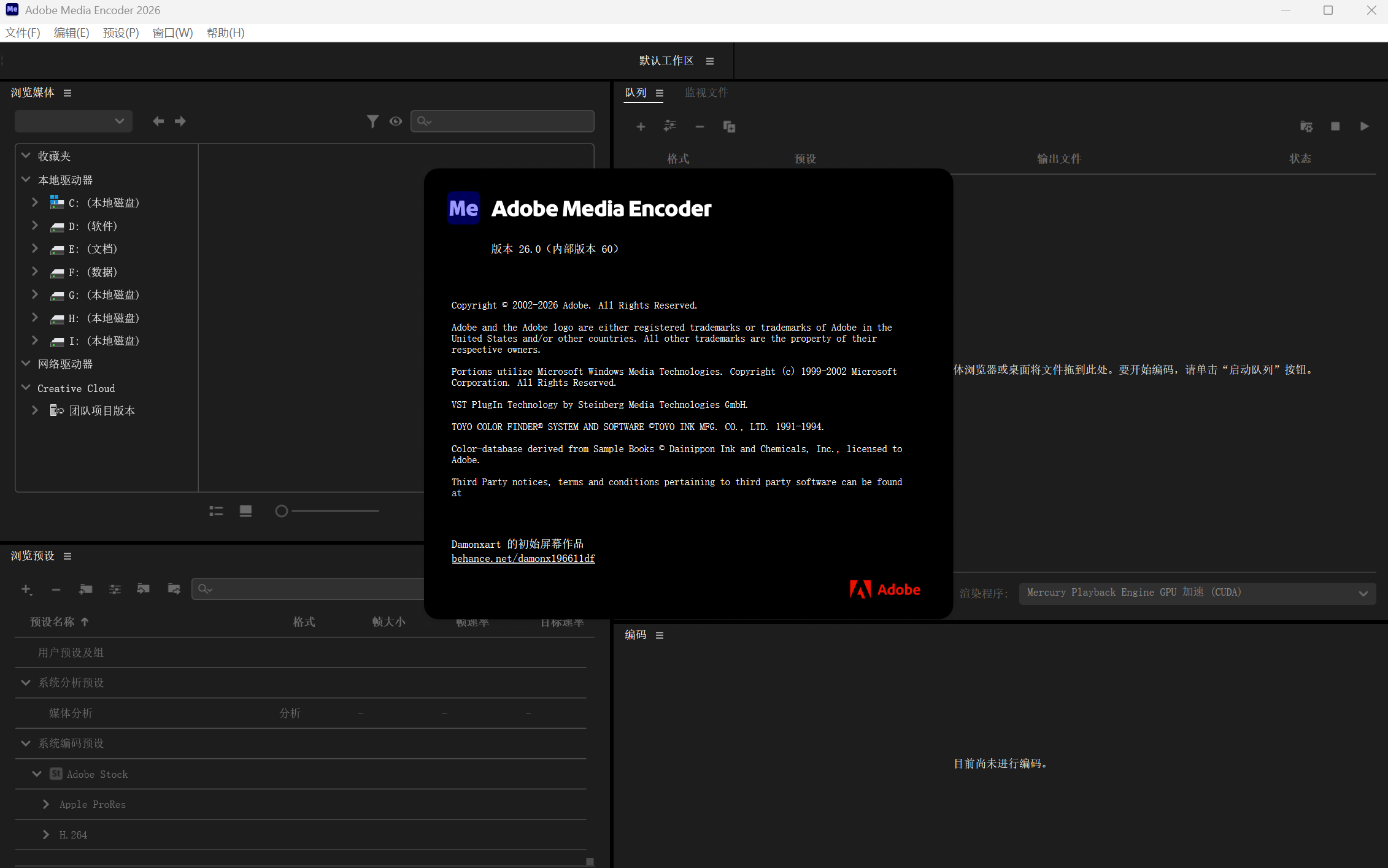Open the 队列 panel menu icon

[660, 93]
